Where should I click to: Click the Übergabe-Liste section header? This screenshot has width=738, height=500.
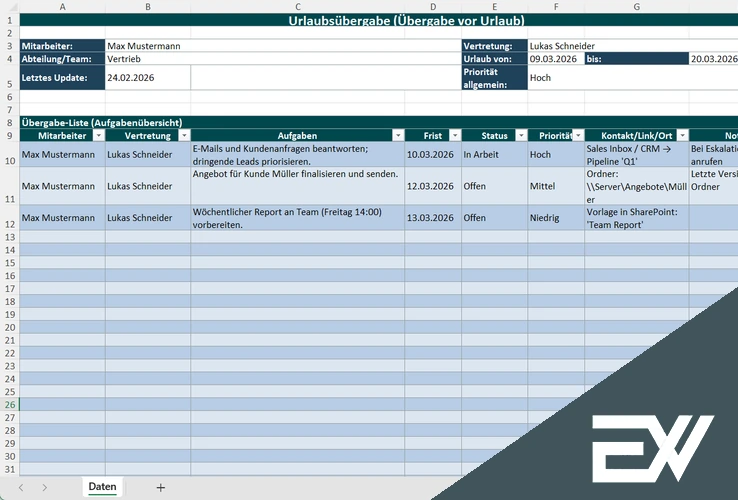point(379,122)
